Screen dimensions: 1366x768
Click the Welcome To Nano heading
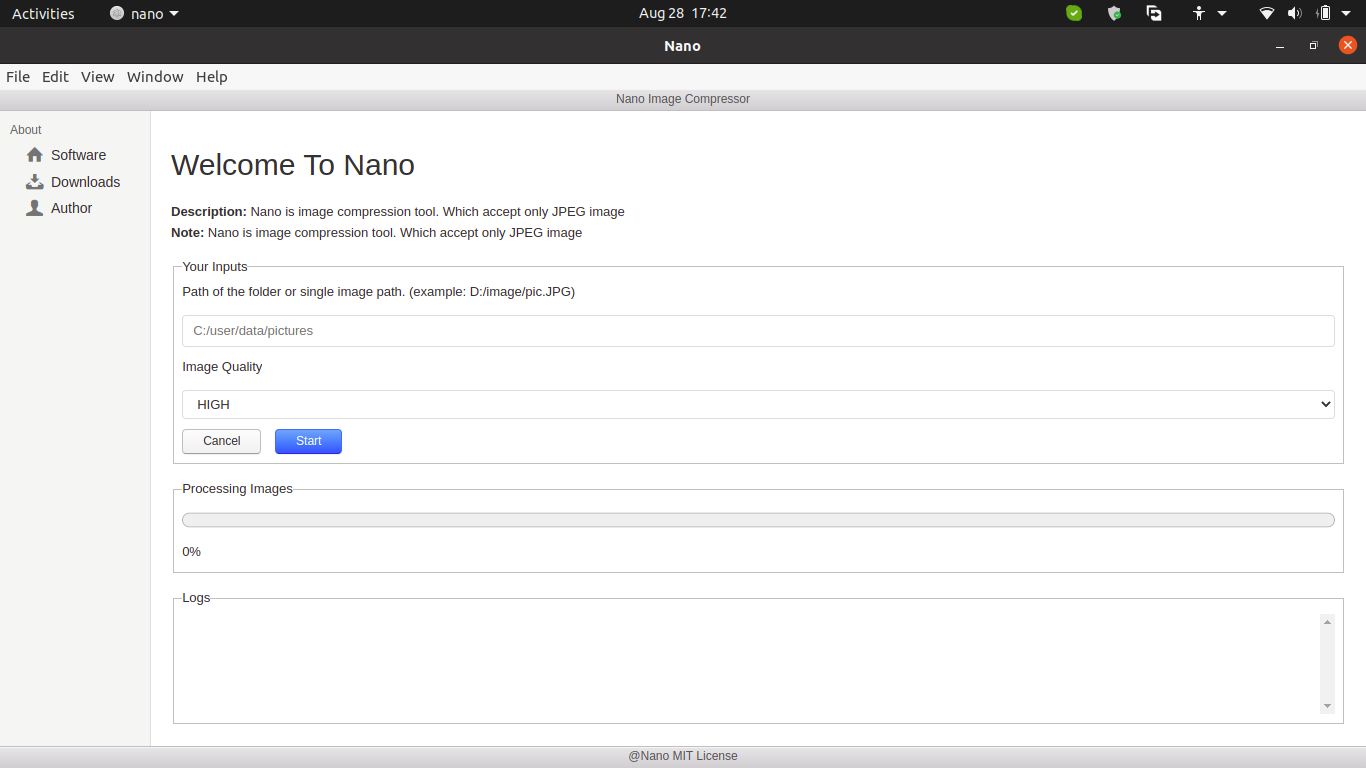293,165
